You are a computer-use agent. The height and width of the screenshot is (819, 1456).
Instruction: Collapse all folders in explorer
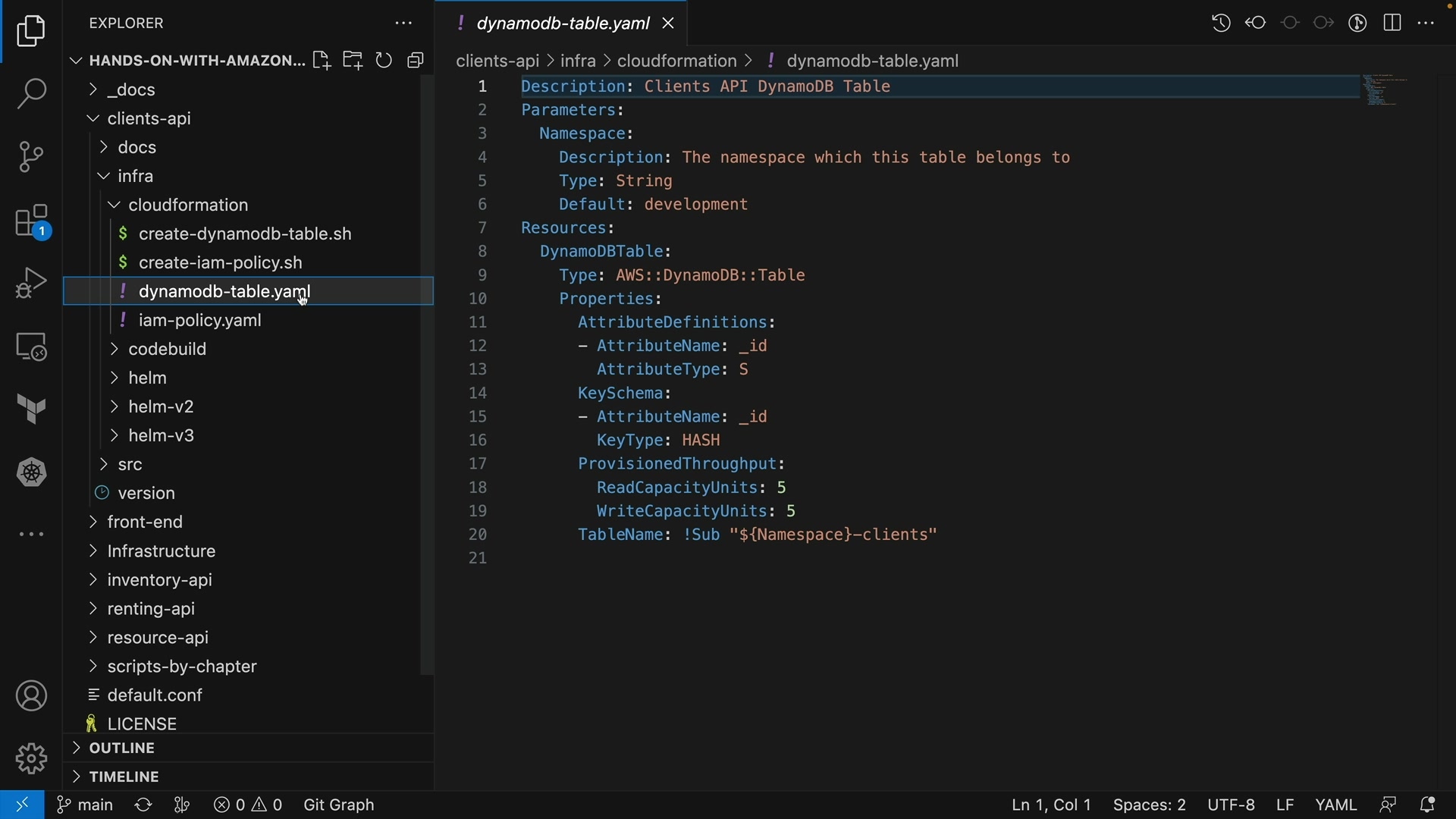click(416, 61)
